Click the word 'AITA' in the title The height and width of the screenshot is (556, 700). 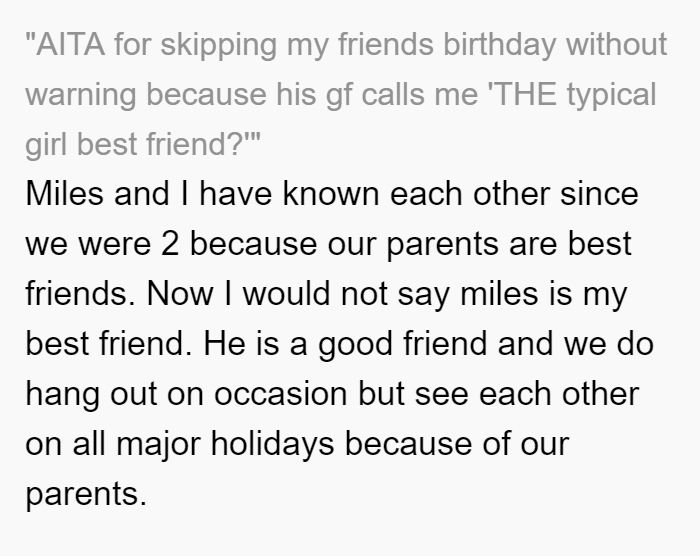71,45
